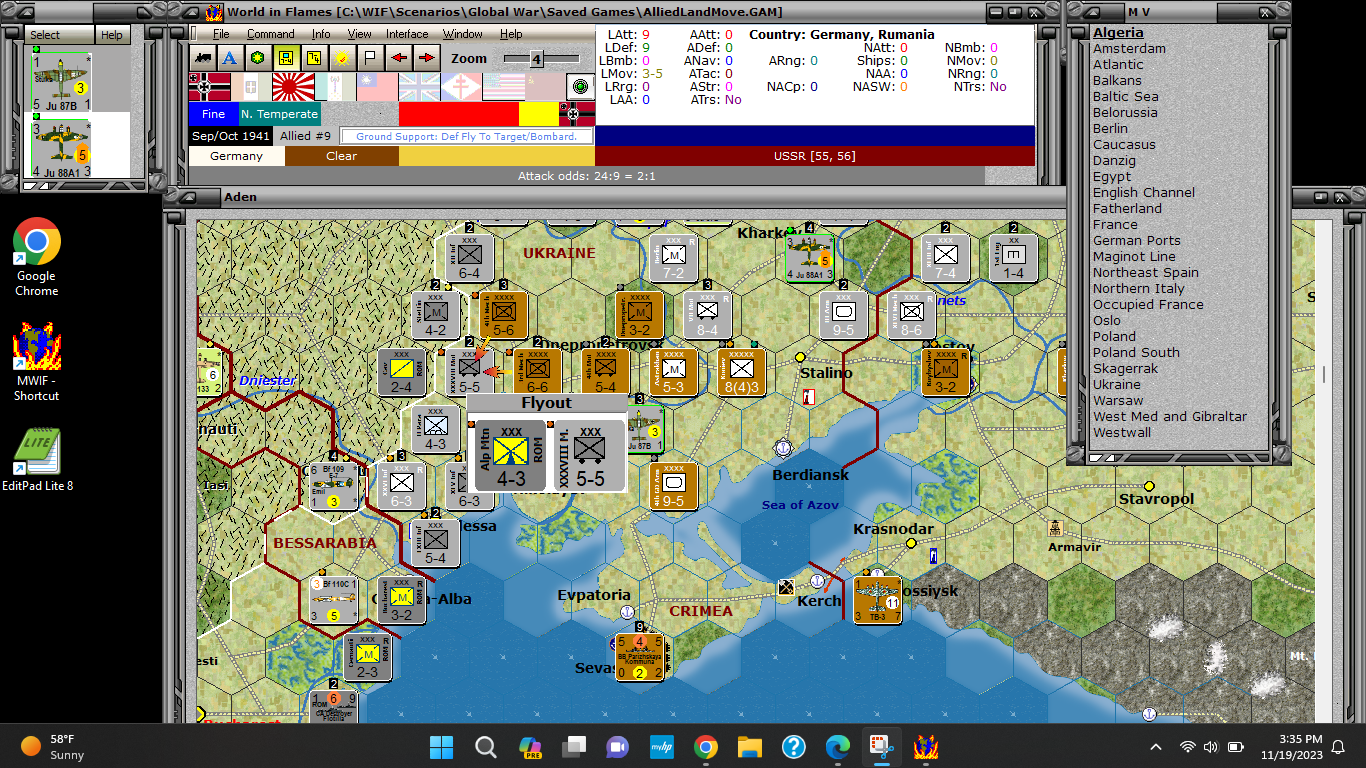Select the Free French cross flag
This screenshot has height=768, width=1366.
click(461, 87)
